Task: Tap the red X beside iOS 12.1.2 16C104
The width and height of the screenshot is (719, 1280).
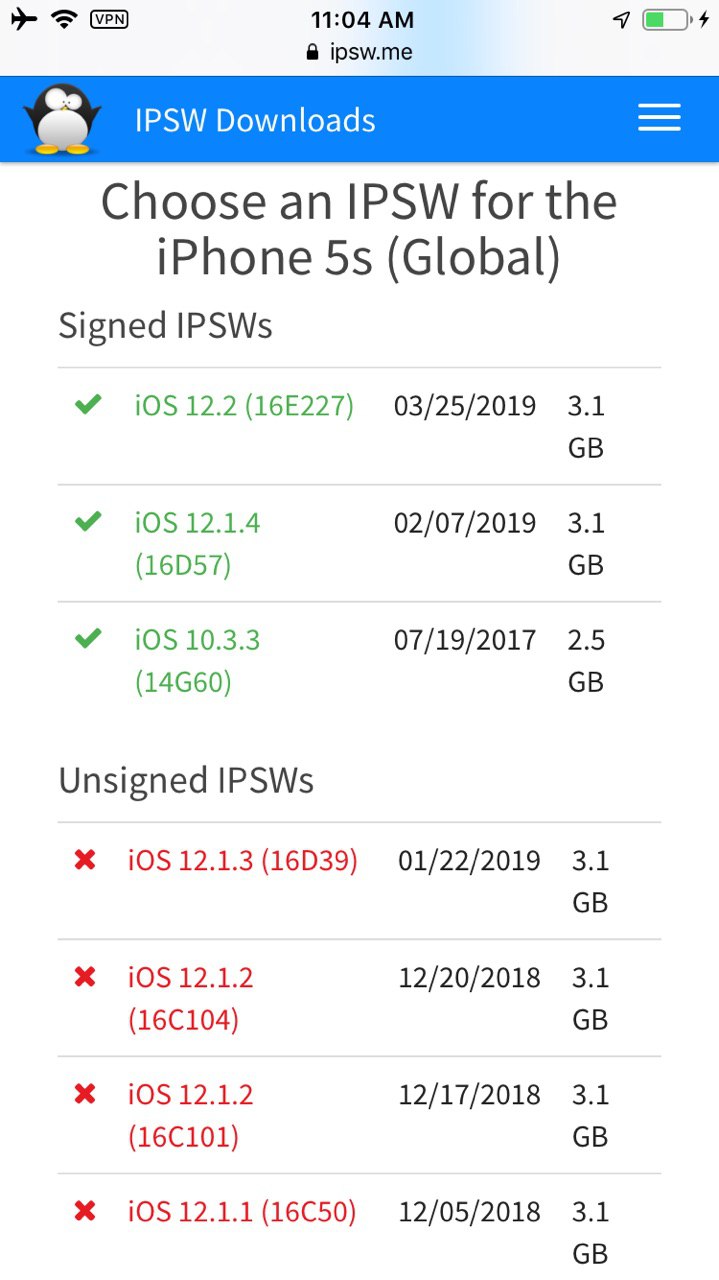Action: 85,976
